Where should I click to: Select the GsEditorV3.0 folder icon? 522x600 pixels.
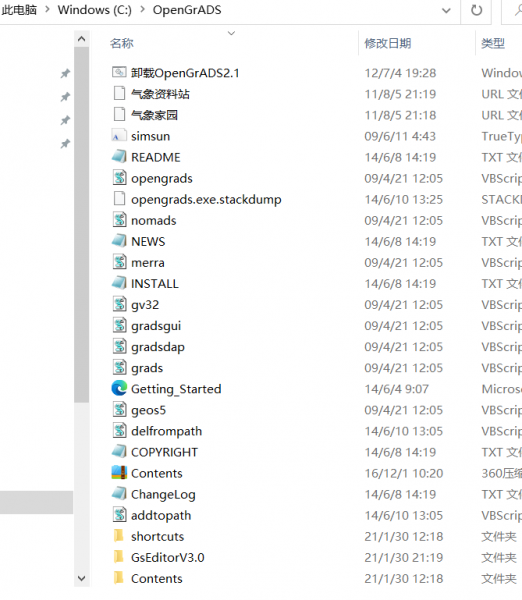tap(119, 557)
